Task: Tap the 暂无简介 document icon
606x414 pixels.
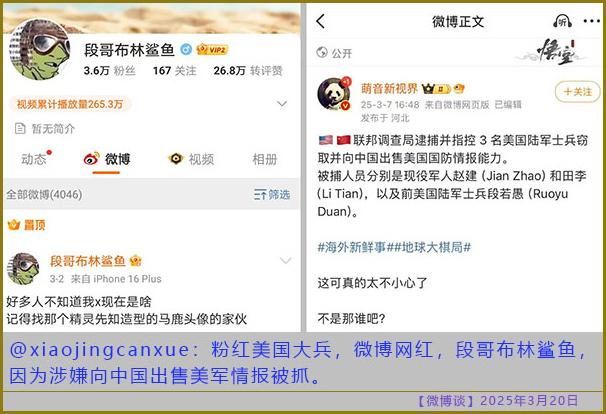Action: 20,128
